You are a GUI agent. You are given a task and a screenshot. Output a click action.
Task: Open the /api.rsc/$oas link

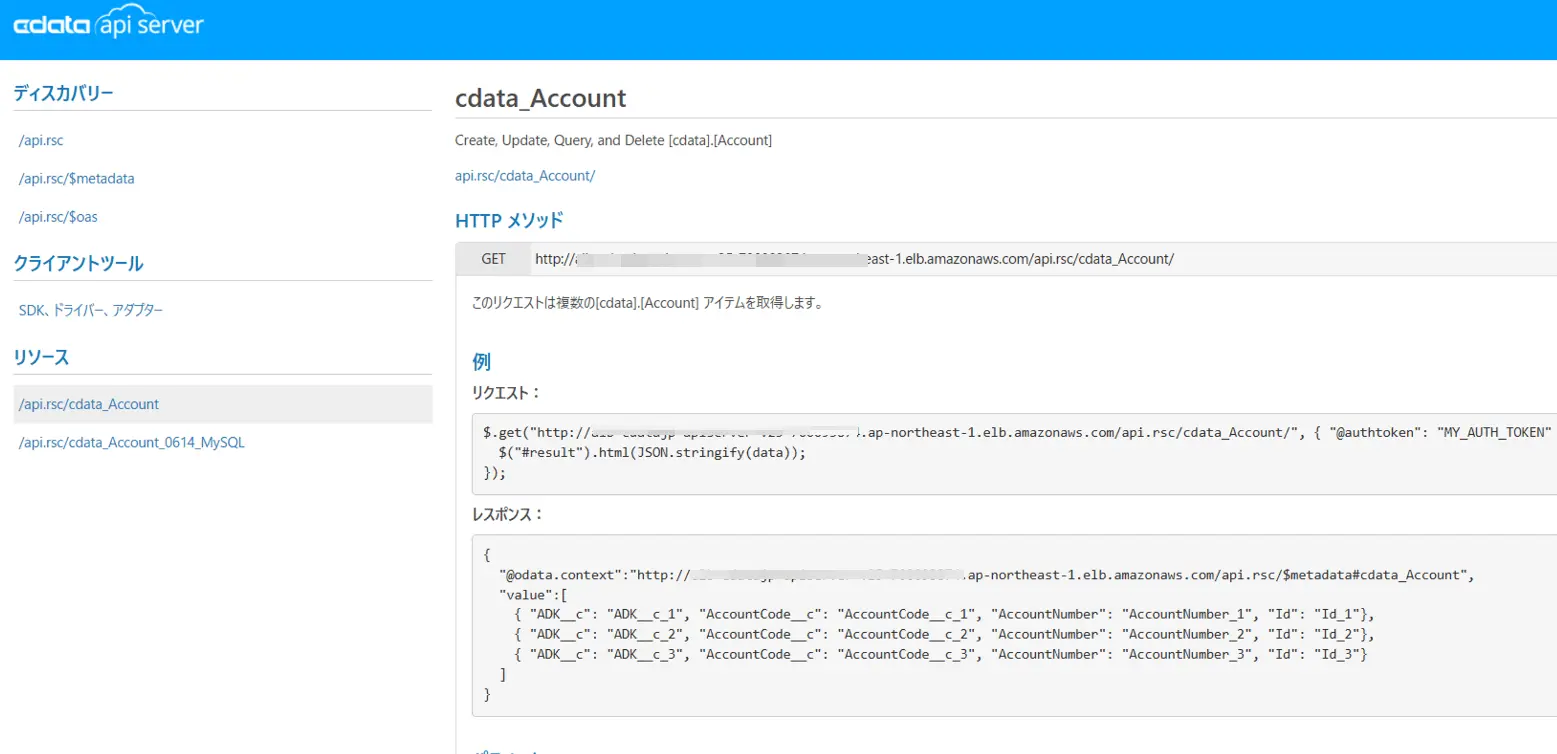point(58,217)
